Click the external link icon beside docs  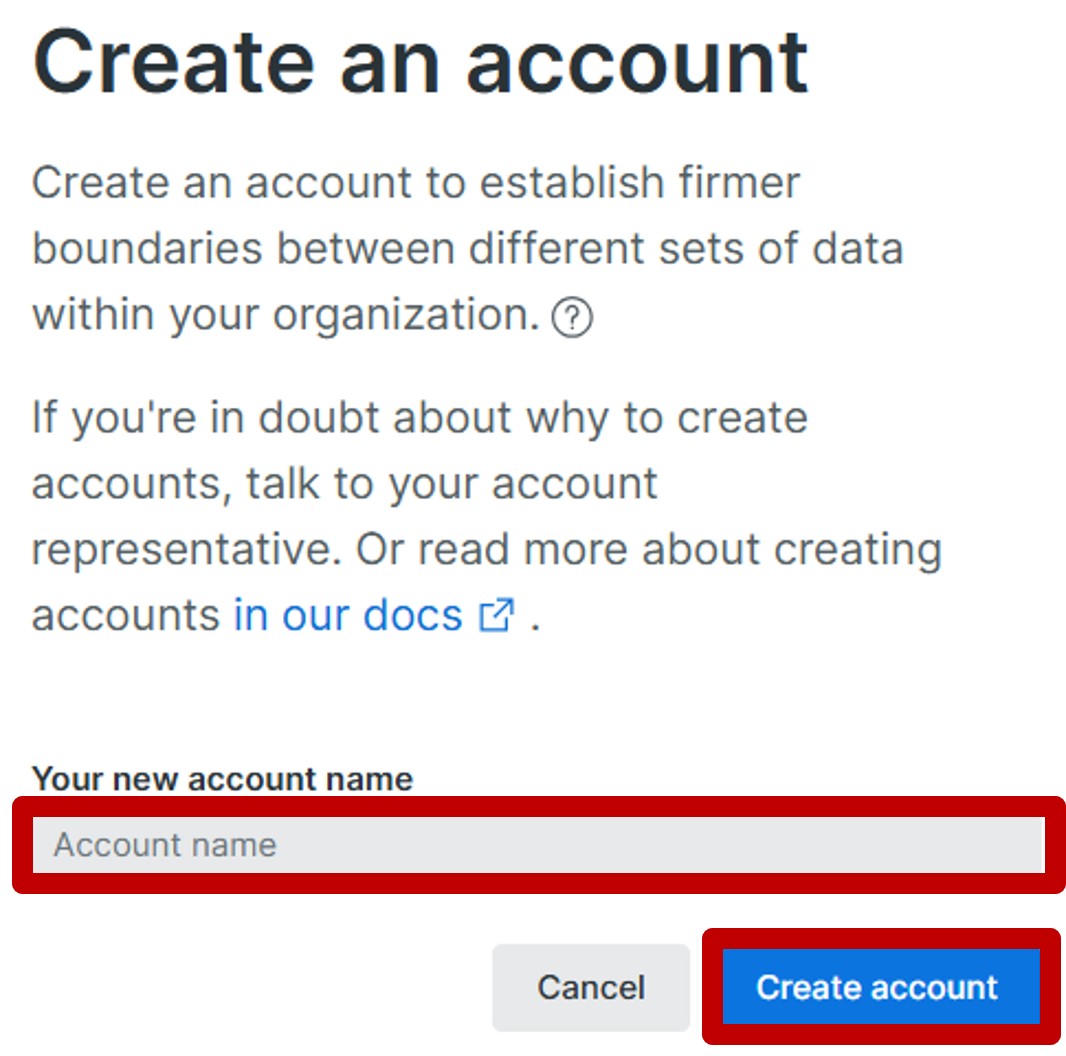496,615
